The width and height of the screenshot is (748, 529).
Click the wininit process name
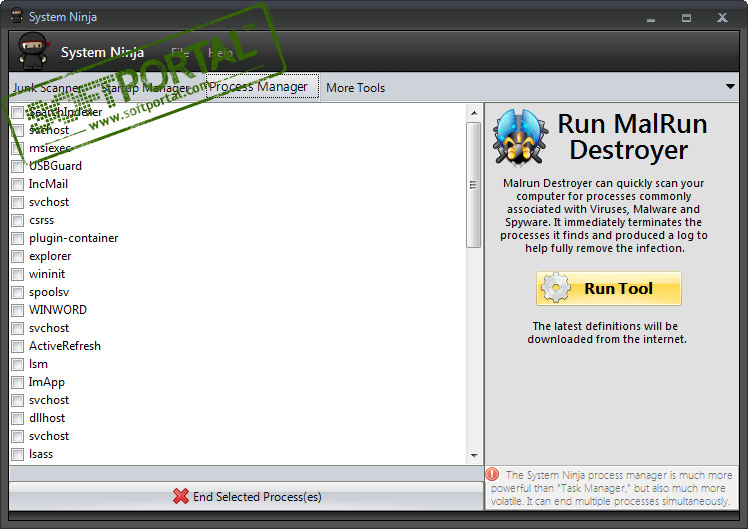coord(47,274)
